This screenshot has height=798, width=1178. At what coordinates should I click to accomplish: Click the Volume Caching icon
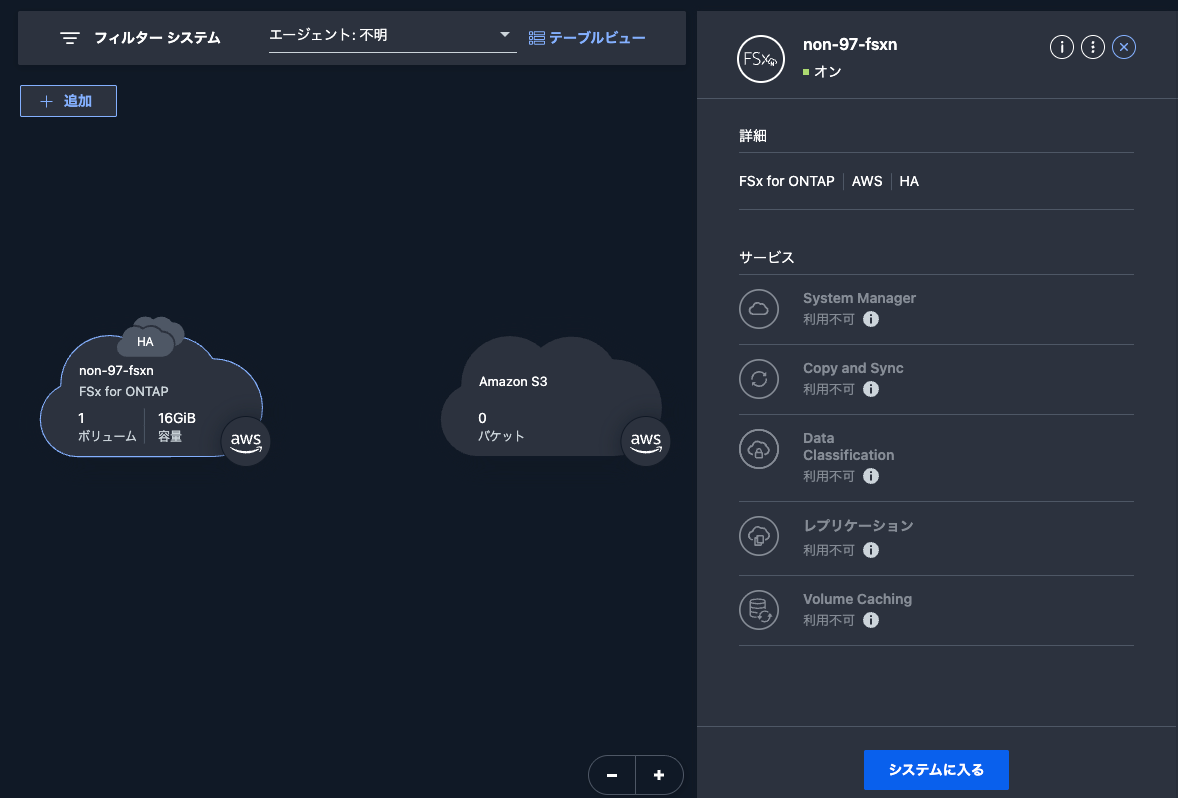759,609
